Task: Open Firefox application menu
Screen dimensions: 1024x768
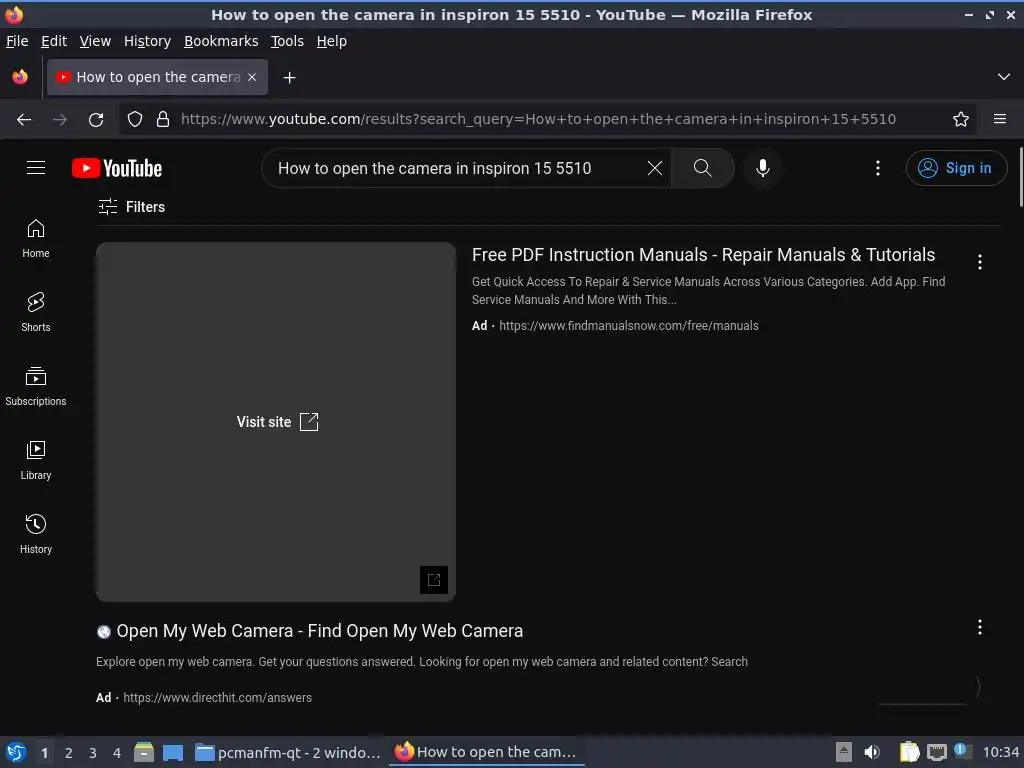Action: [x=1000, y=120]
